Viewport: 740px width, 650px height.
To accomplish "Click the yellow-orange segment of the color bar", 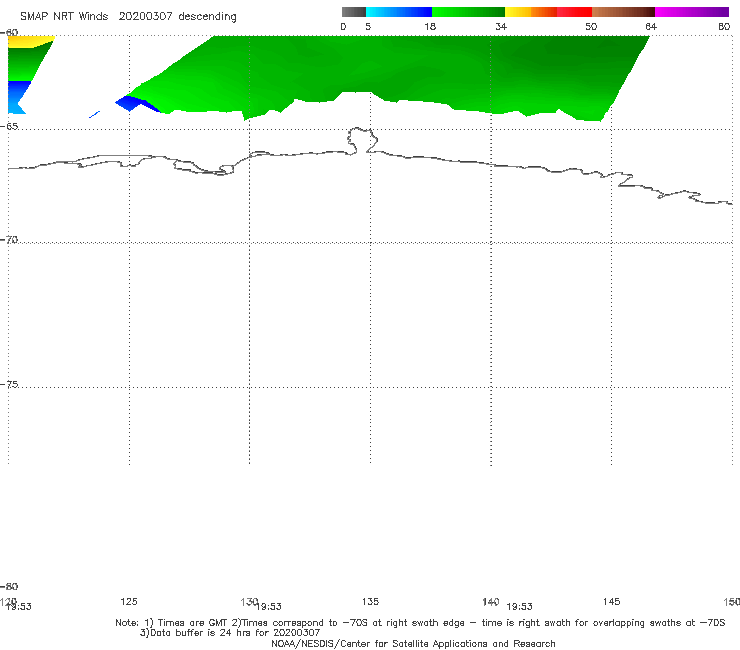I will [531, 12].
